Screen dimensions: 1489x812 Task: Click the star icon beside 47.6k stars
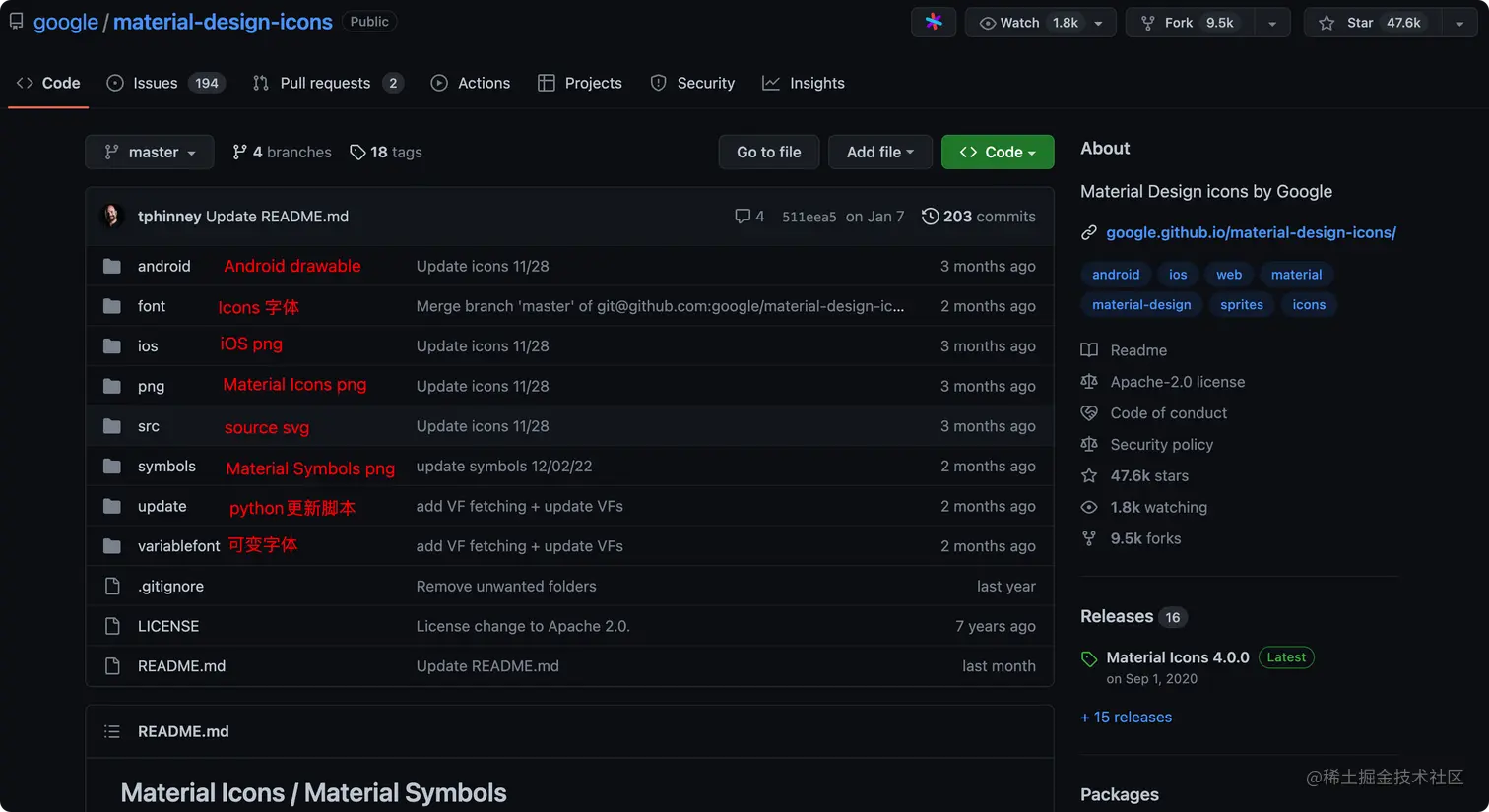point(1089,475)
